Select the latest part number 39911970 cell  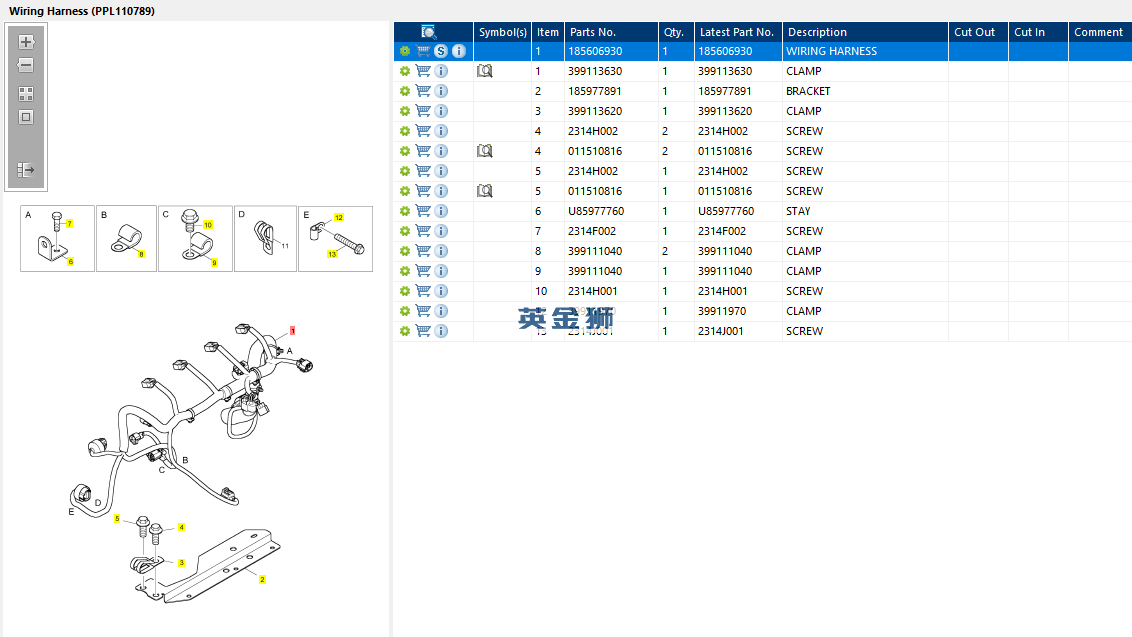[x=738, y=311]
